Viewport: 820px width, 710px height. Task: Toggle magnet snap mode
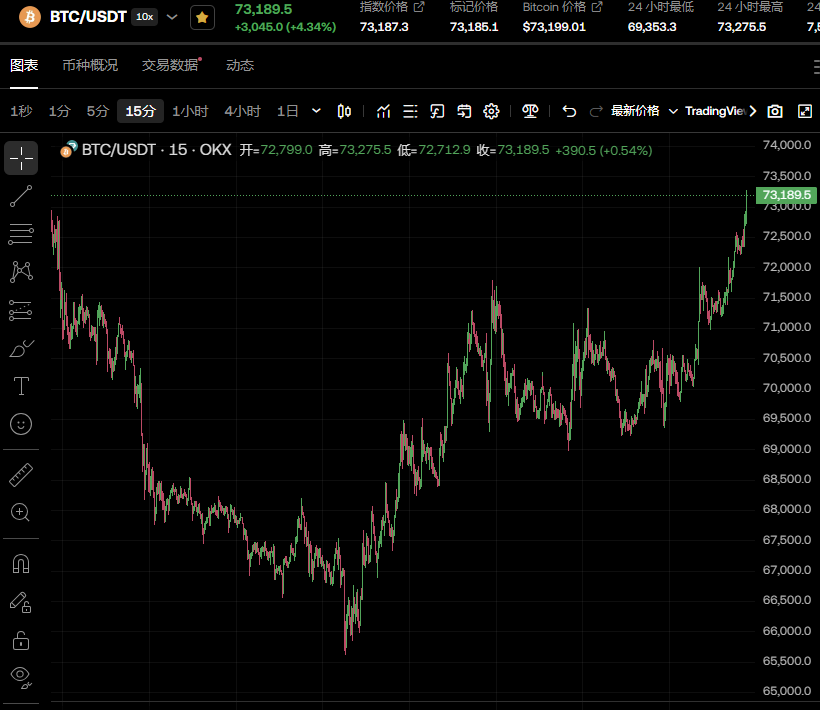tap(21, 564)
